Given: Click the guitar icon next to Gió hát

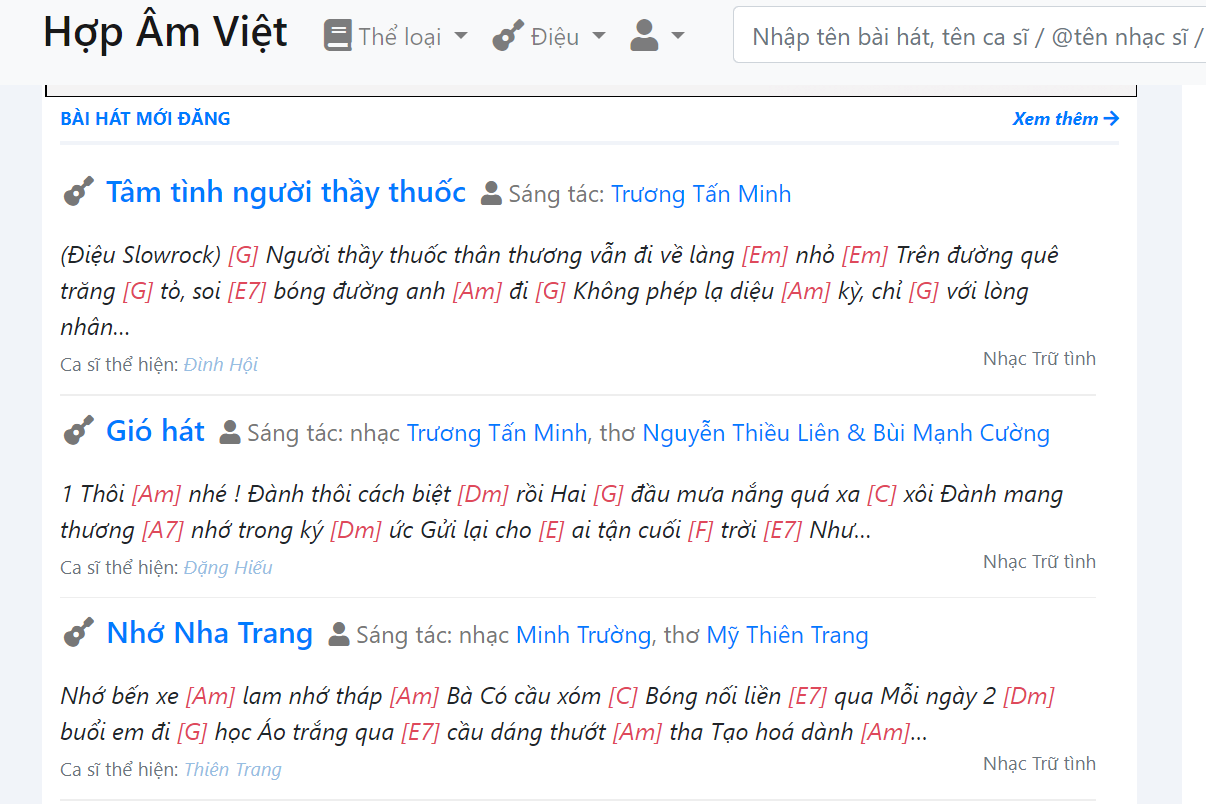Looking at the screenshot, I should pyautogui.click(x=78, y=431).
